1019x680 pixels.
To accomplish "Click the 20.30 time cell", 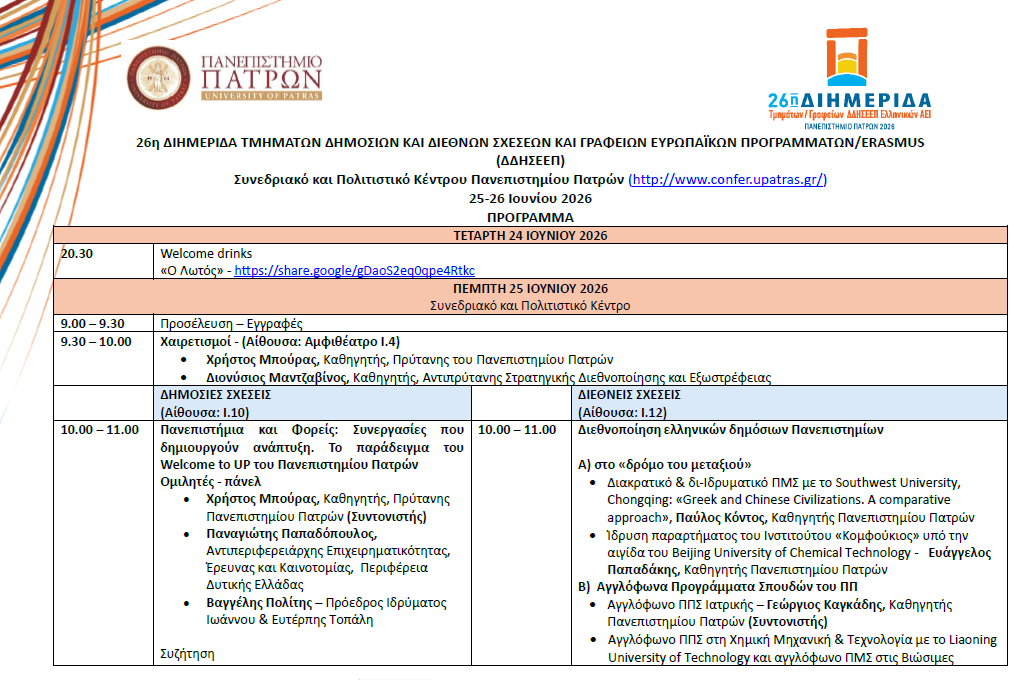I will tap(103, 261).
